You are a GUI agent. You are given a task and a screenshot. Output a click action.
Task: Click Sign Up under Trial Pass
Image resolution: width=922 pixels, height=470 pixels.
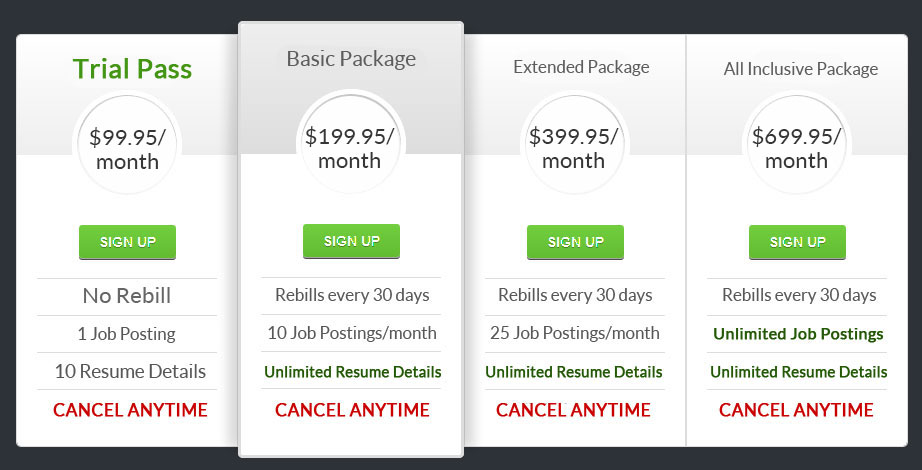[x=127, y=242]
